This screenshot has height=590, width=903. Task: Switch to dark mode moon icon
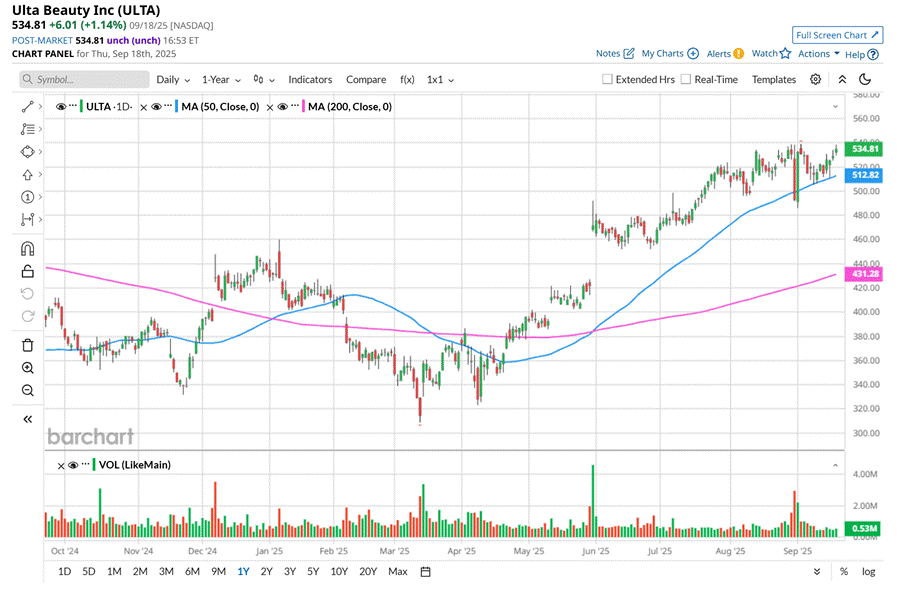click(865, 80)
